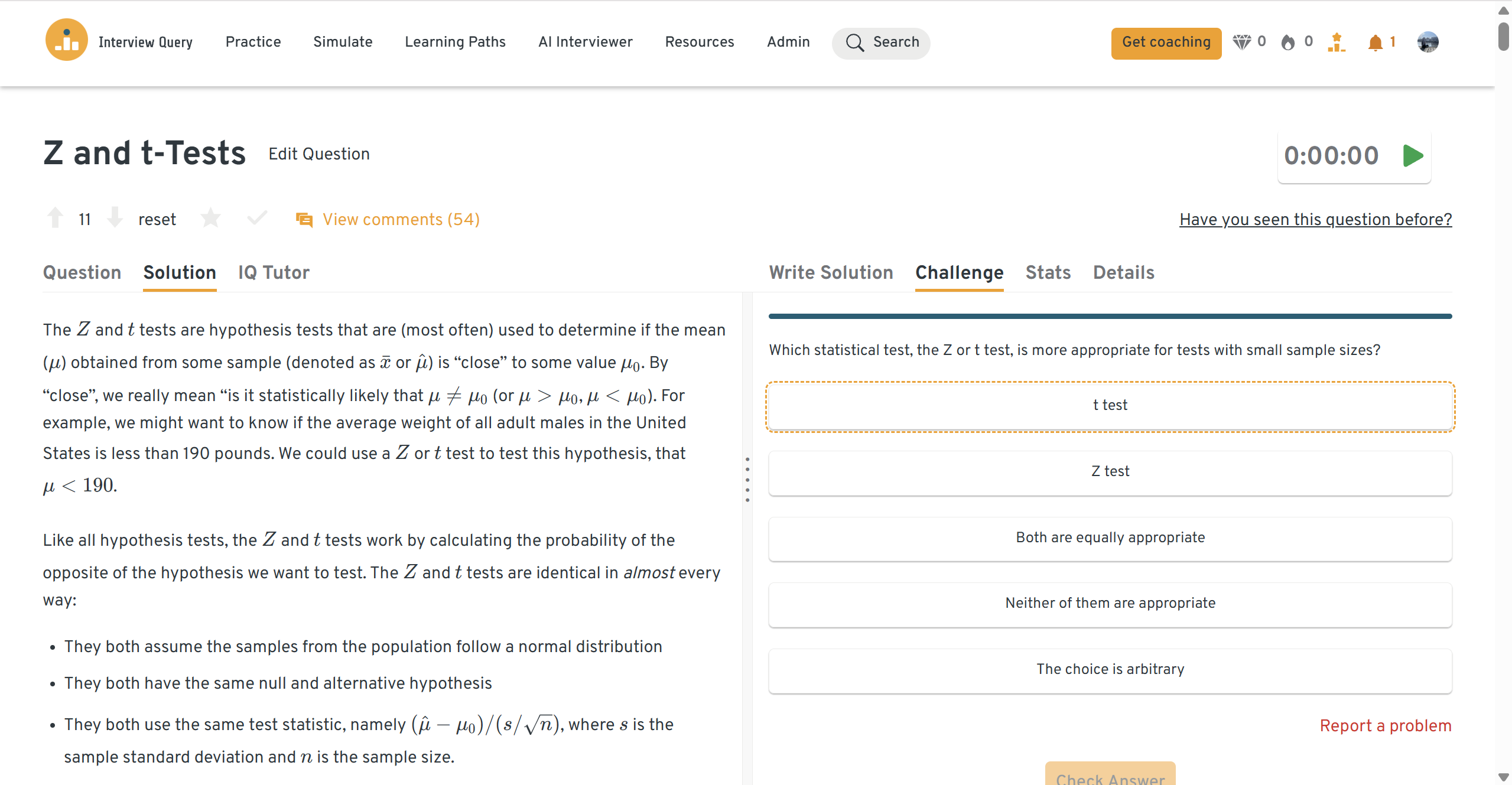The width and height of the screenshot is (1512, 785).
Task: Click the leaderboard podium icon
Action: [1336, 43]
